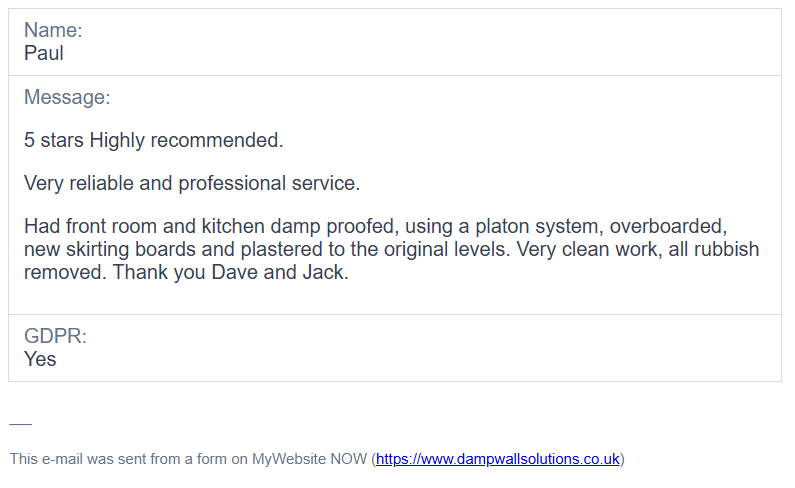Viewport: 795px width, 488px height.
Task: Click the "Very reliable and professional service." line
Action: tap(192, 184)
